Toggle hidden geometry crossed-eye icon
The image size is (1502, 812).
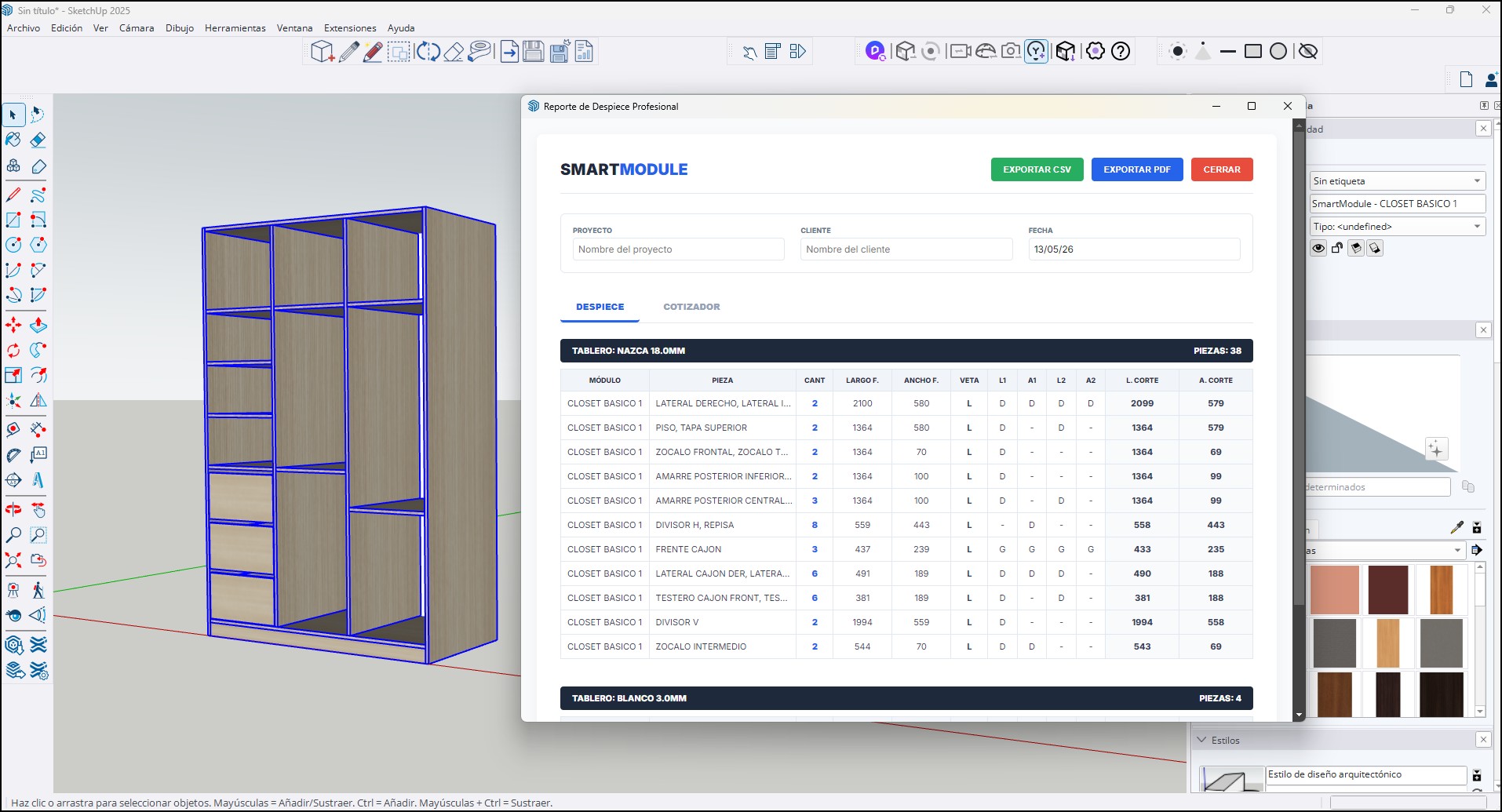coord(1307,51)
